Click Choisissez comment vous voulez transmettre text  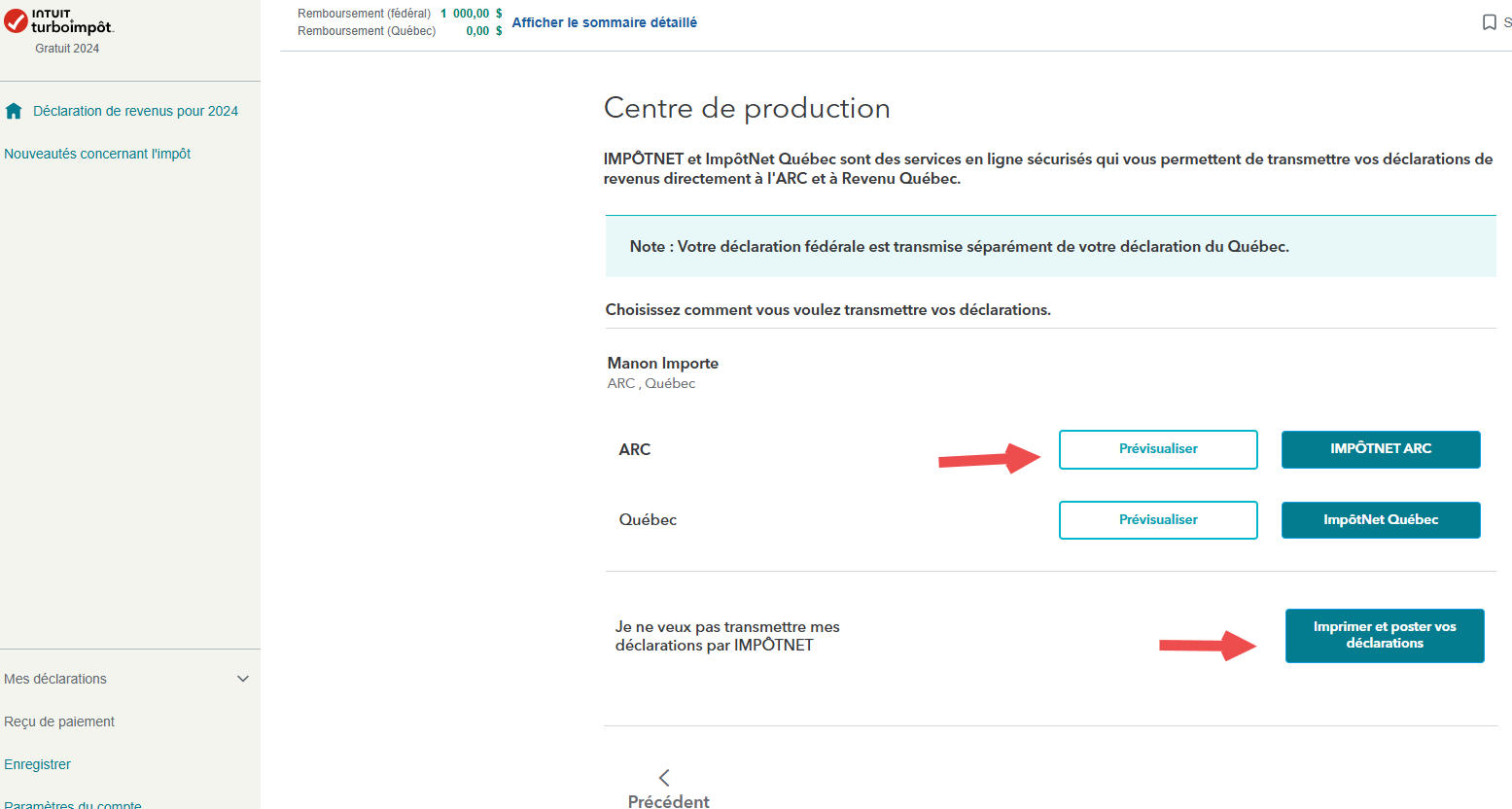click(x=827, y=309)
